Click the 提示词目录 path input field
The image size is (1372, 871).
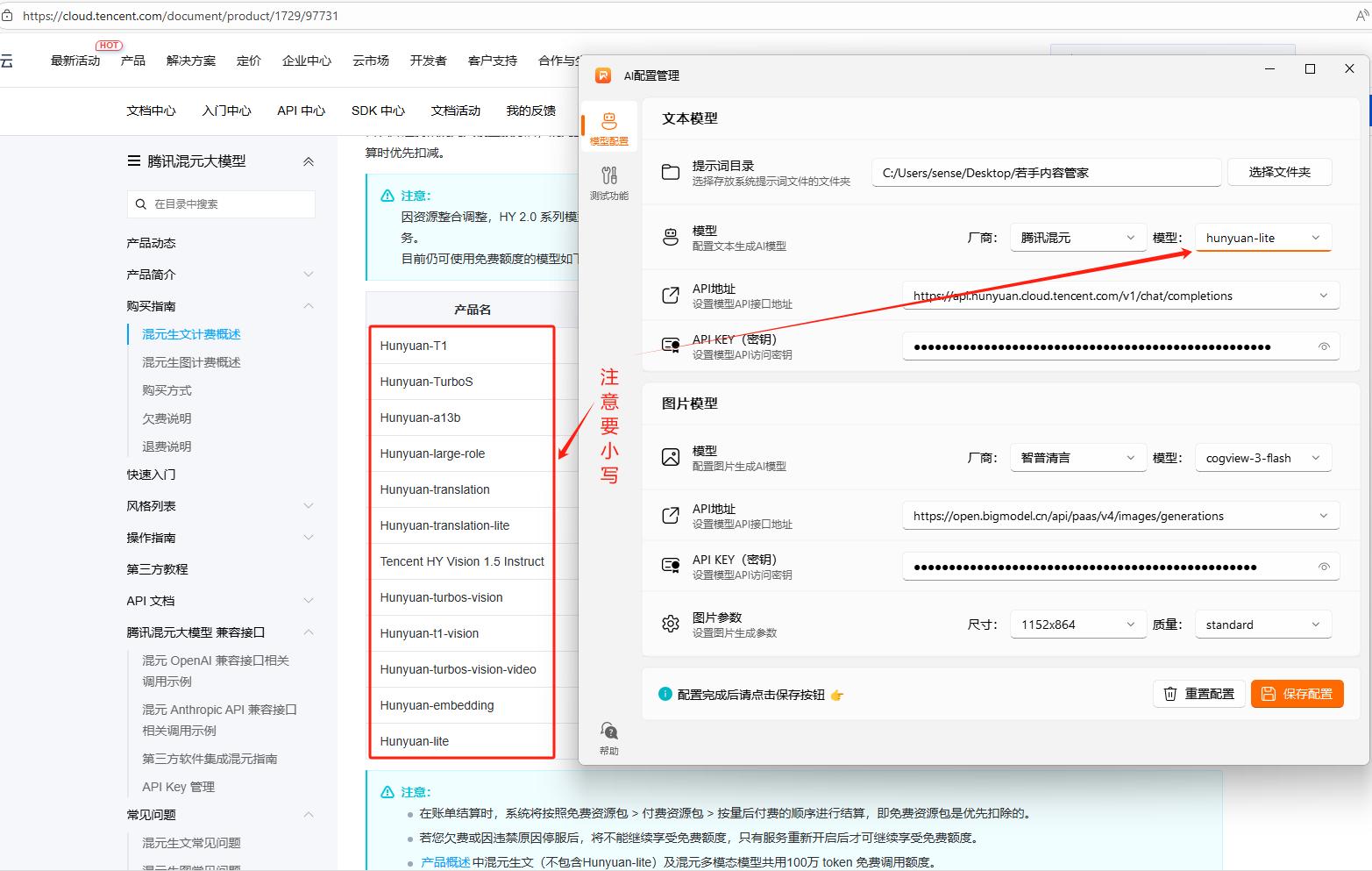pos(1045,172)
